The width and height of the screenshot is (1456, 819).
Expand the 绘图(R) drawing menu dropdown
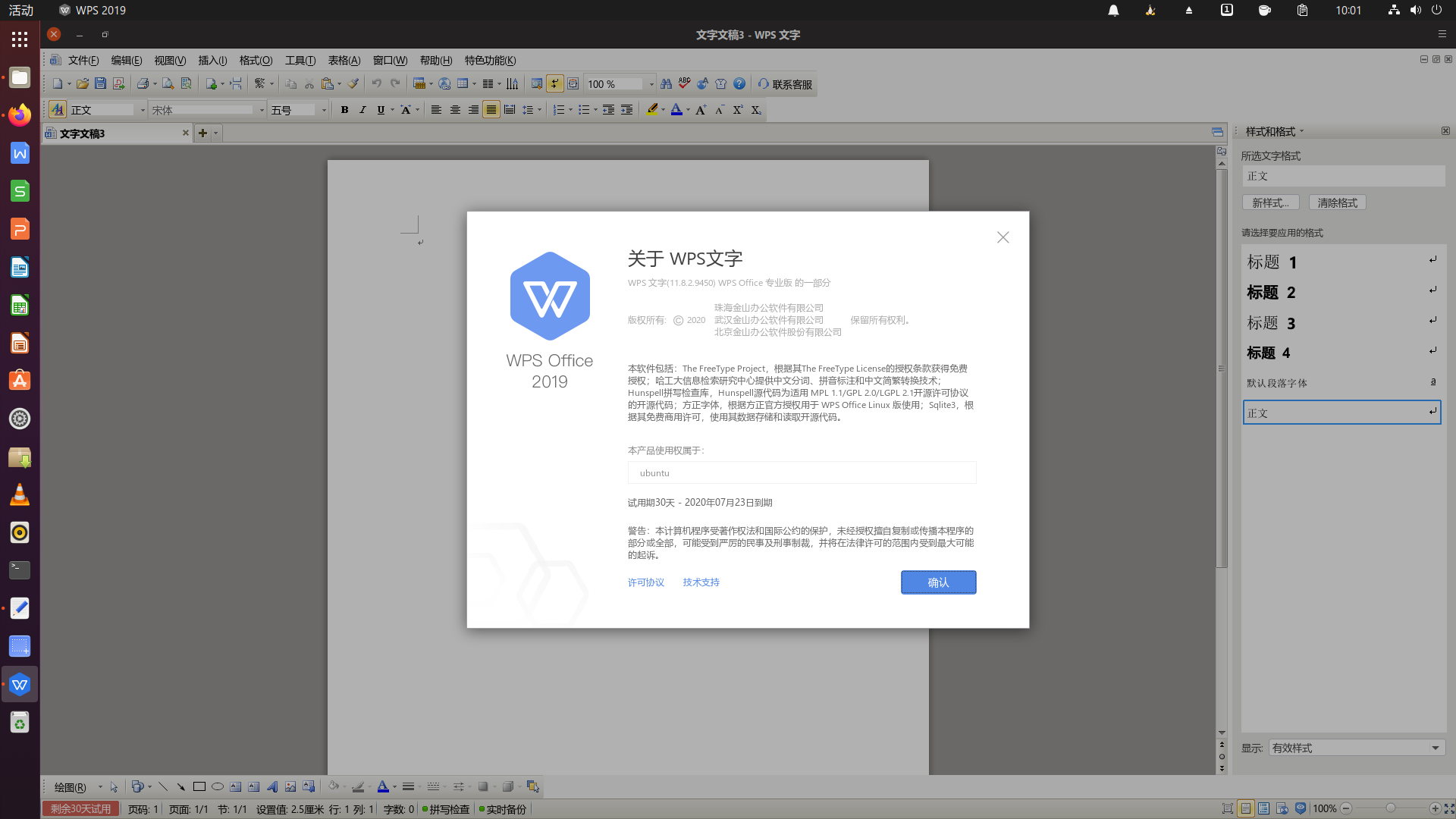coord(100,786)
